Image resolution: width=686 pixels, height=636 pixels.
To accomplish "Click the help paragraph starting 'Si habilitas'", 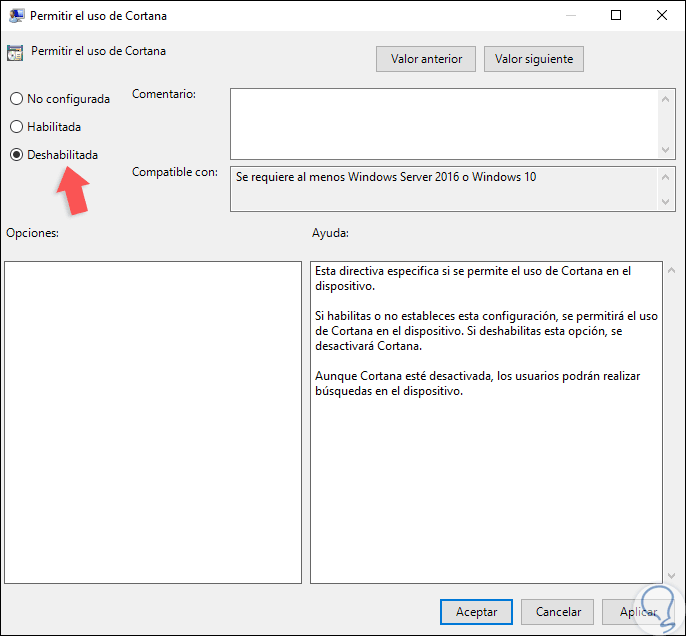I will (486, 331).
